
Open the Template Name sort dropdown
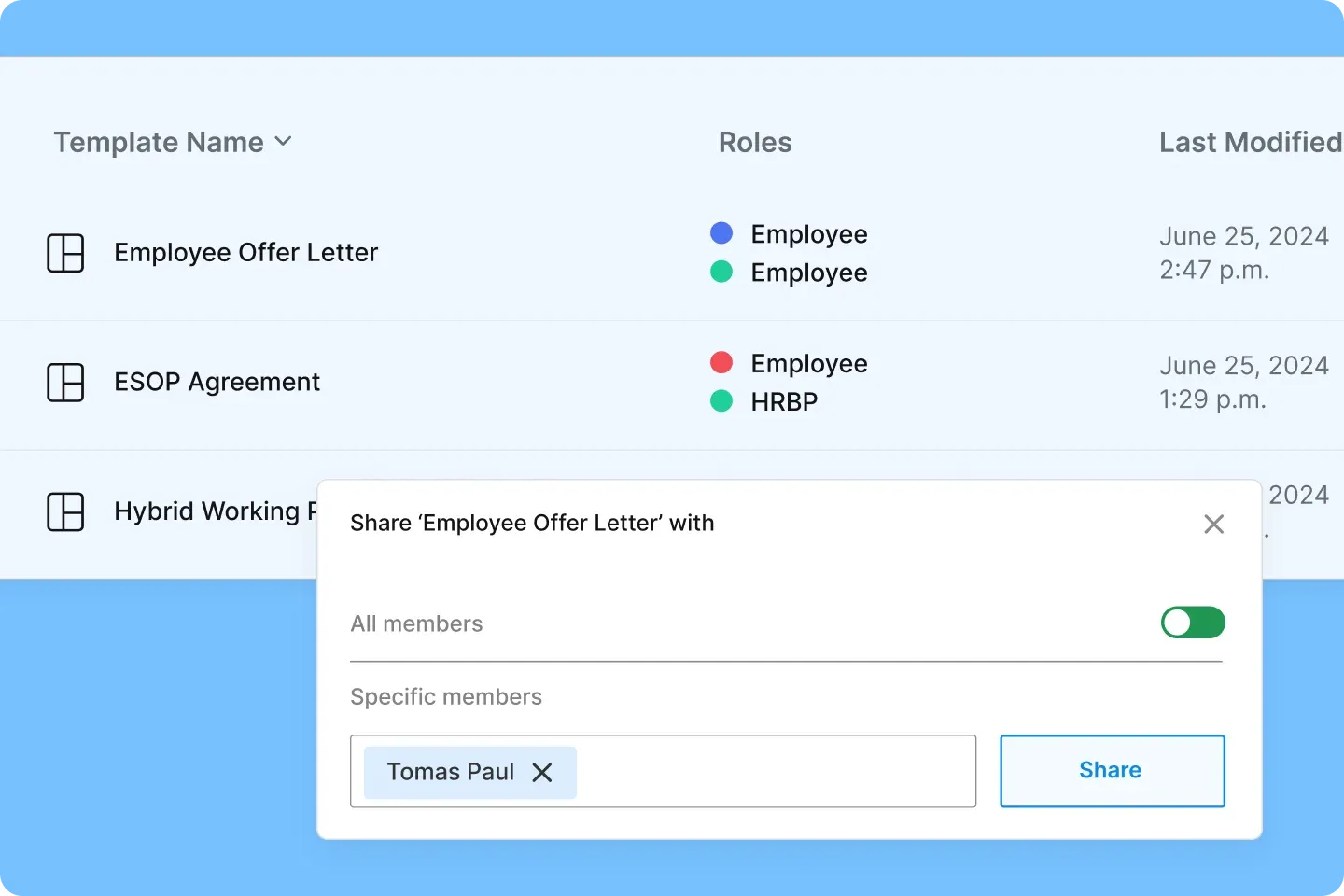[x=285, y=142]
